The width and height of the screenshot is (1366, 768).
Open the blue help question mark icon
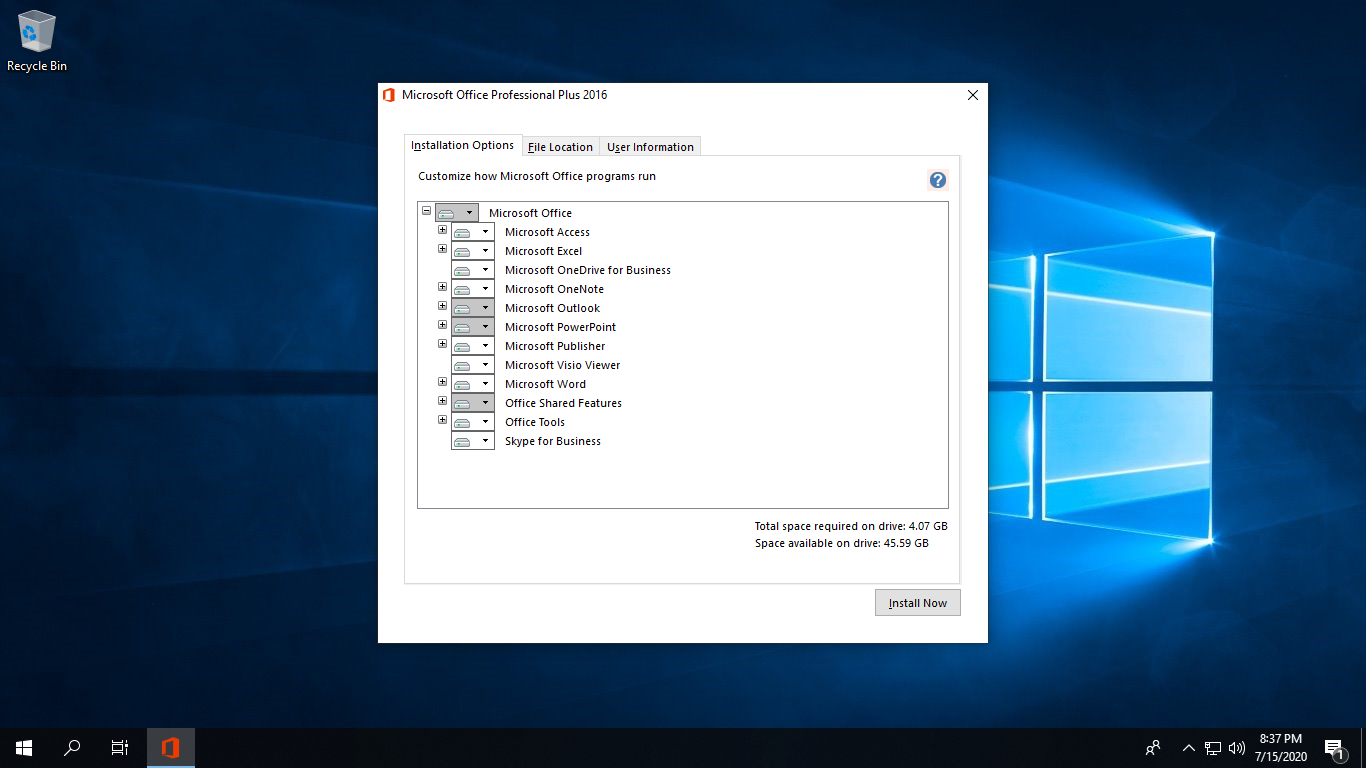coord(938,180)
